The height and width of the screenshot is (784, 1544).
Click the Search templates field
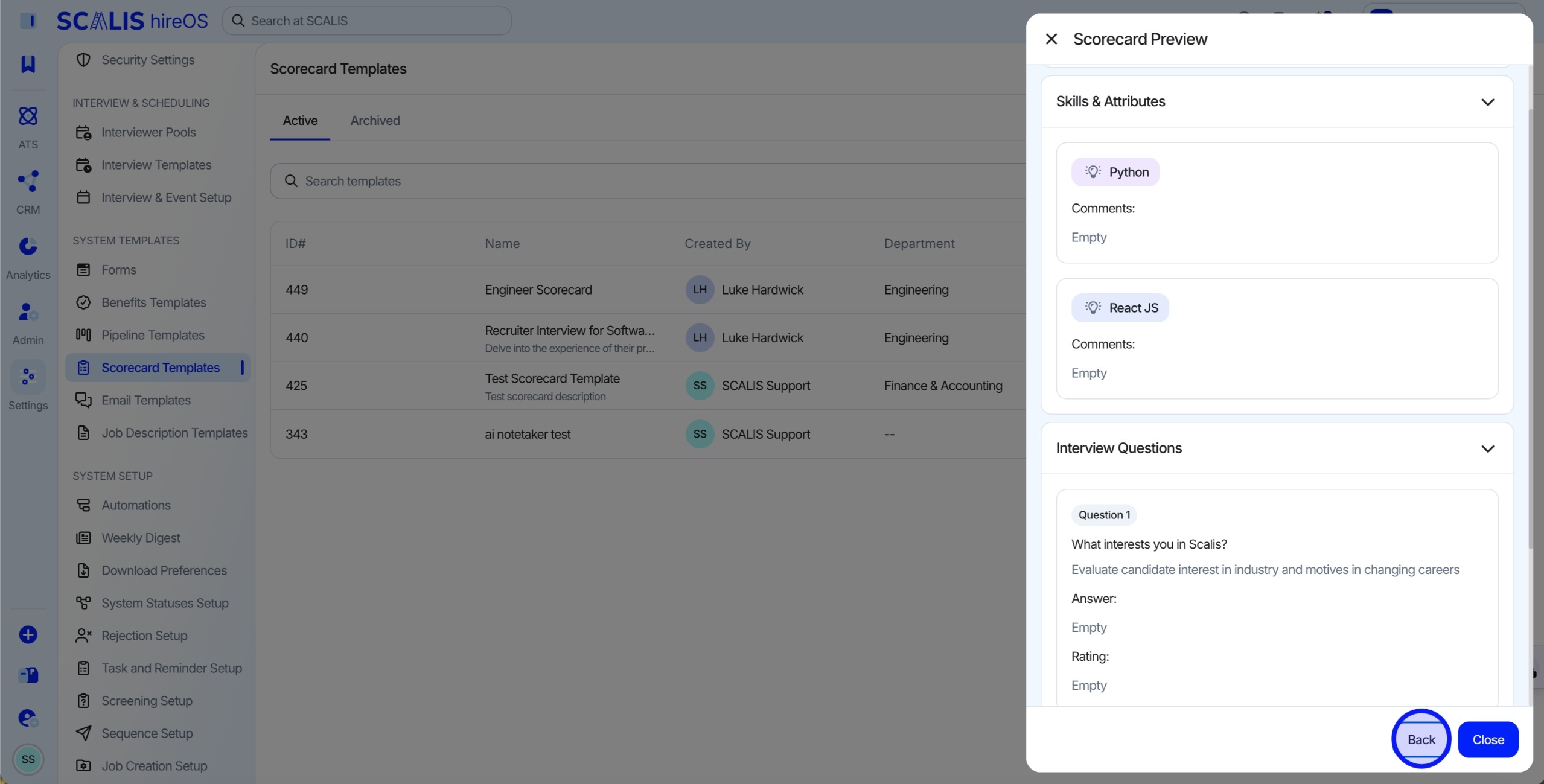[x=647, y=181]
